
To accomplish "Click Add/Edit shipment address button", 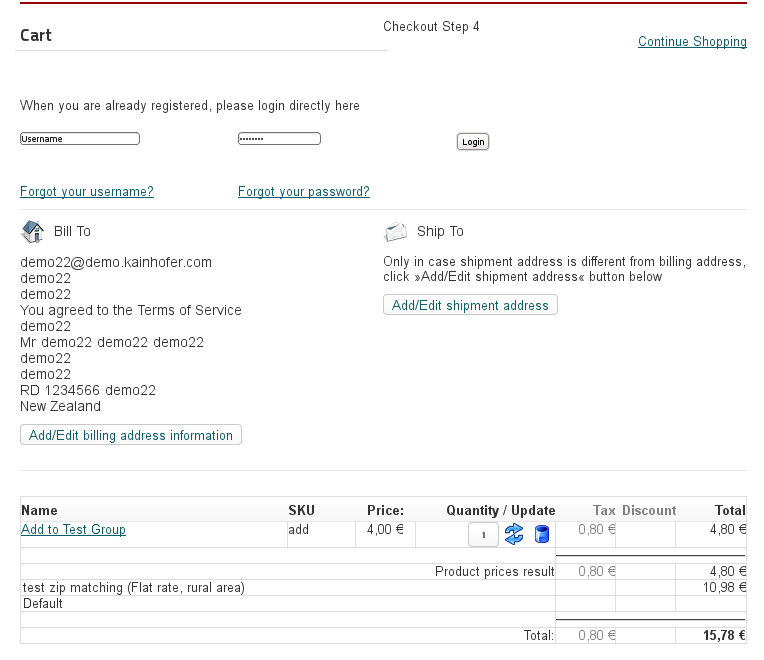I will (x=470, y=305).
